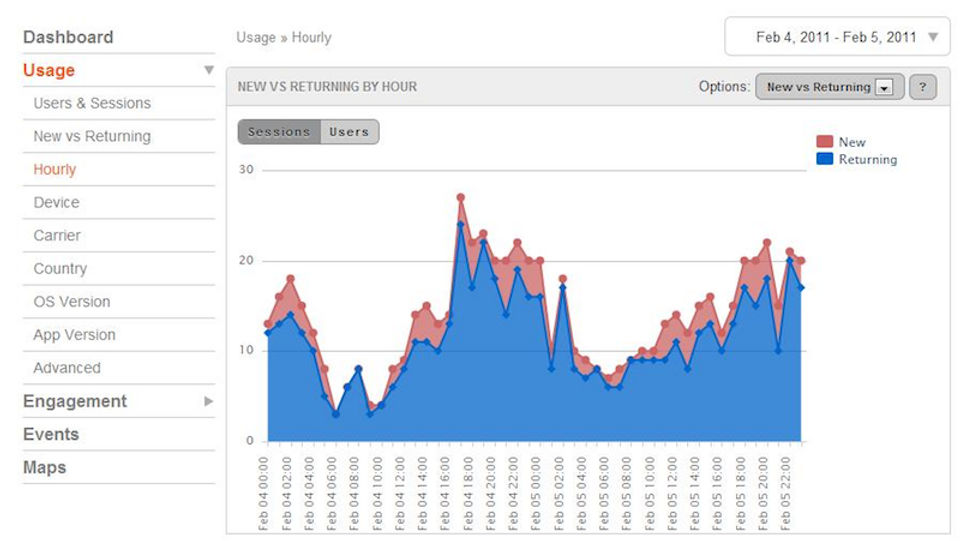Click the help question mark button

pos(923,87)
